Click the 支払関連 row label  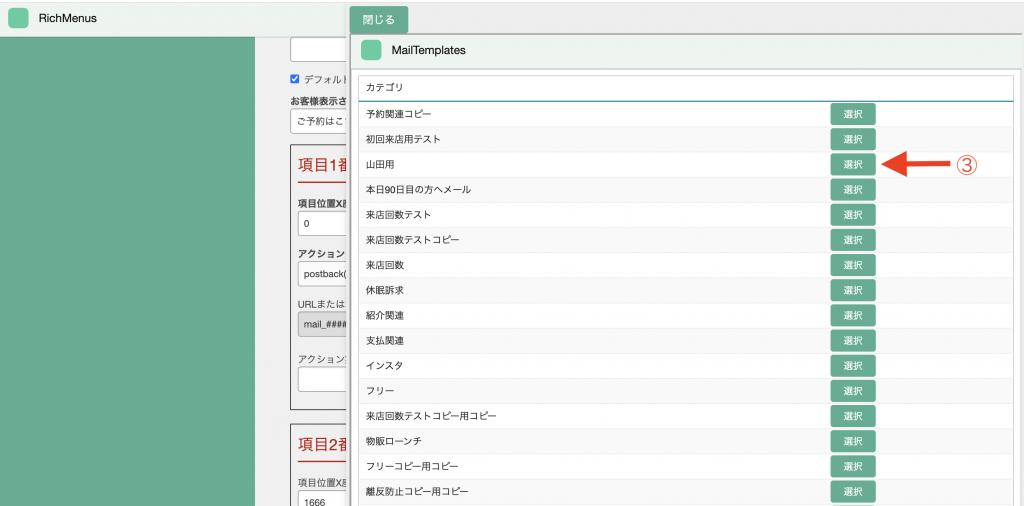coord(385,341)
